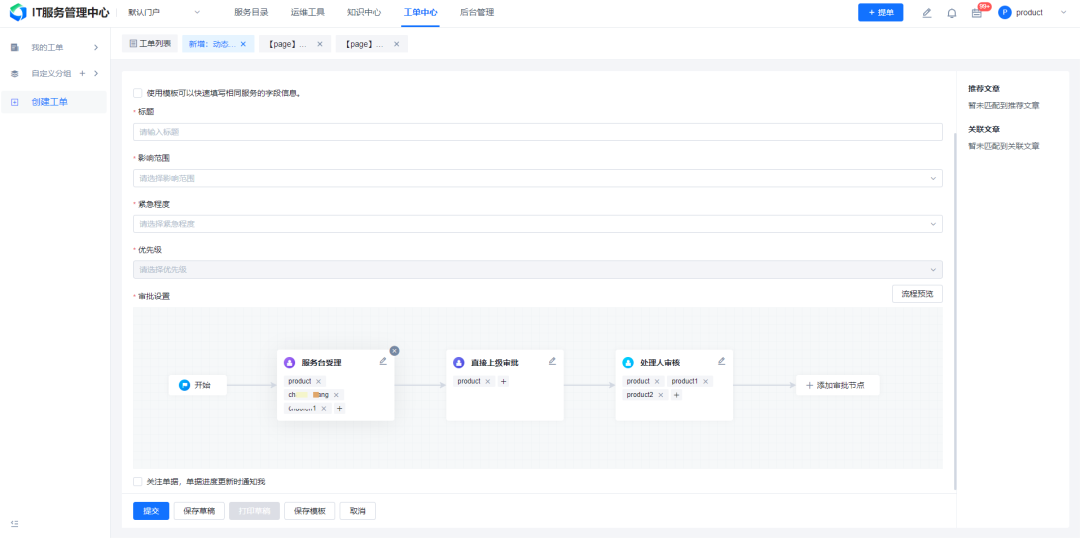This screenshot has width=1080, height=538.
Task: Click the product user avatar
Action: [x=1004, y=12]
